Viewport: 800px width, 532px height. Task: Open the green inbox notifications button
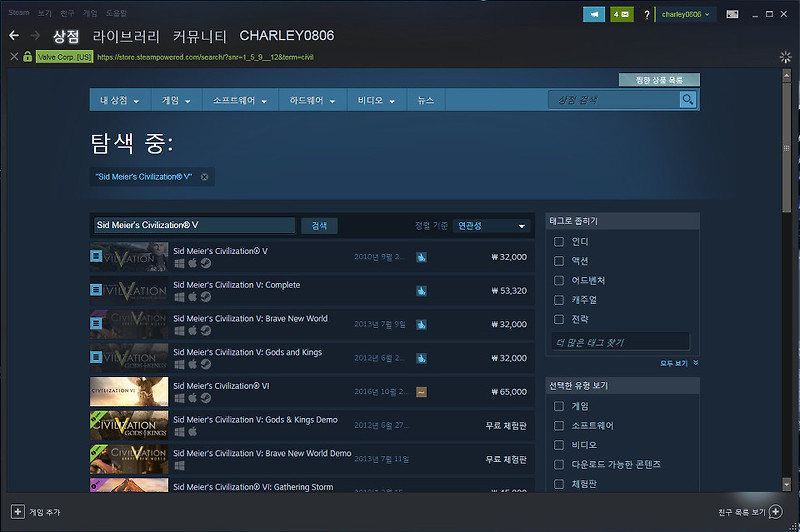[622, 14]
